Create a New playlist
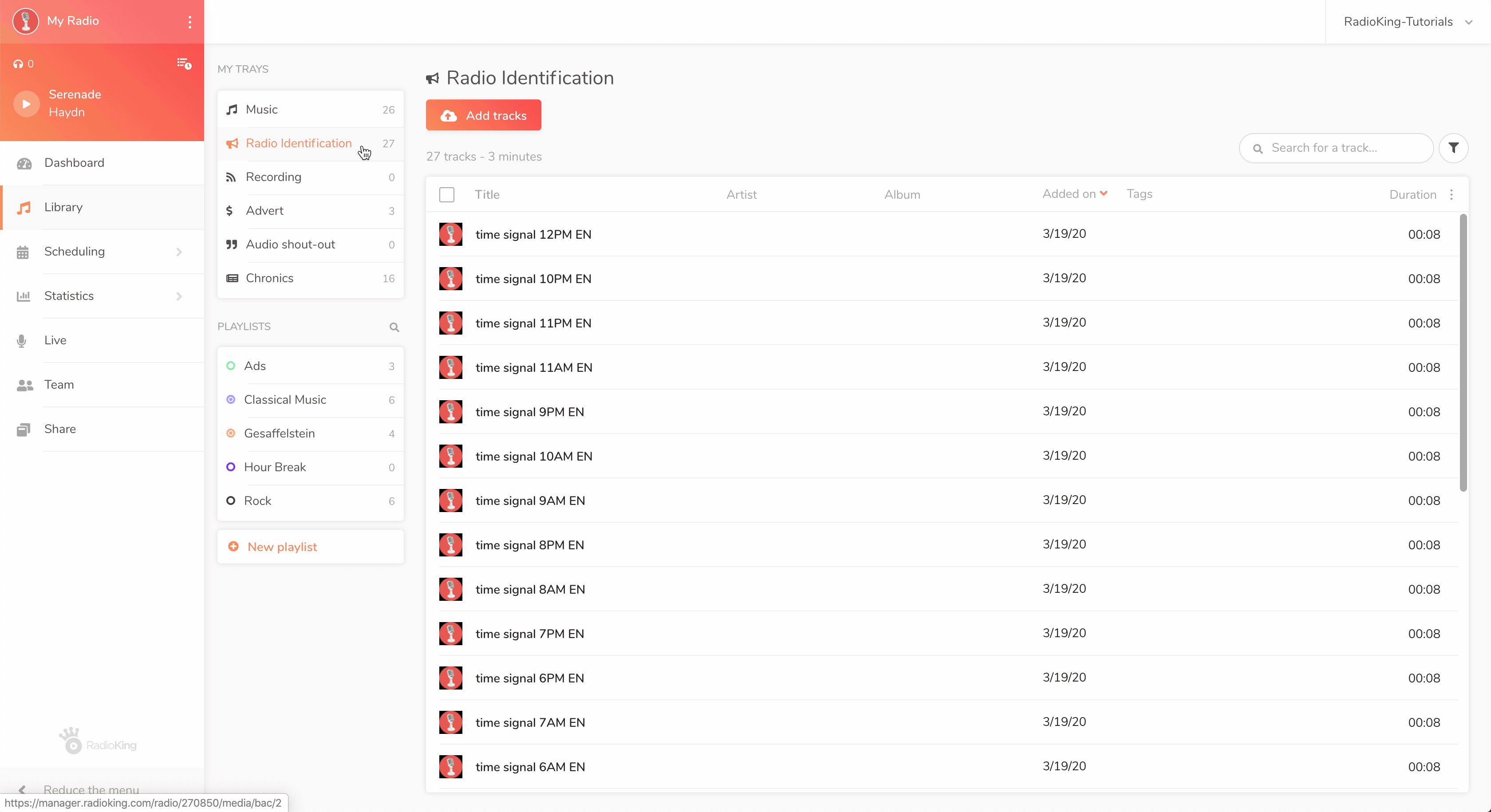Screen dimensions: 1491x812 (310, 546)
